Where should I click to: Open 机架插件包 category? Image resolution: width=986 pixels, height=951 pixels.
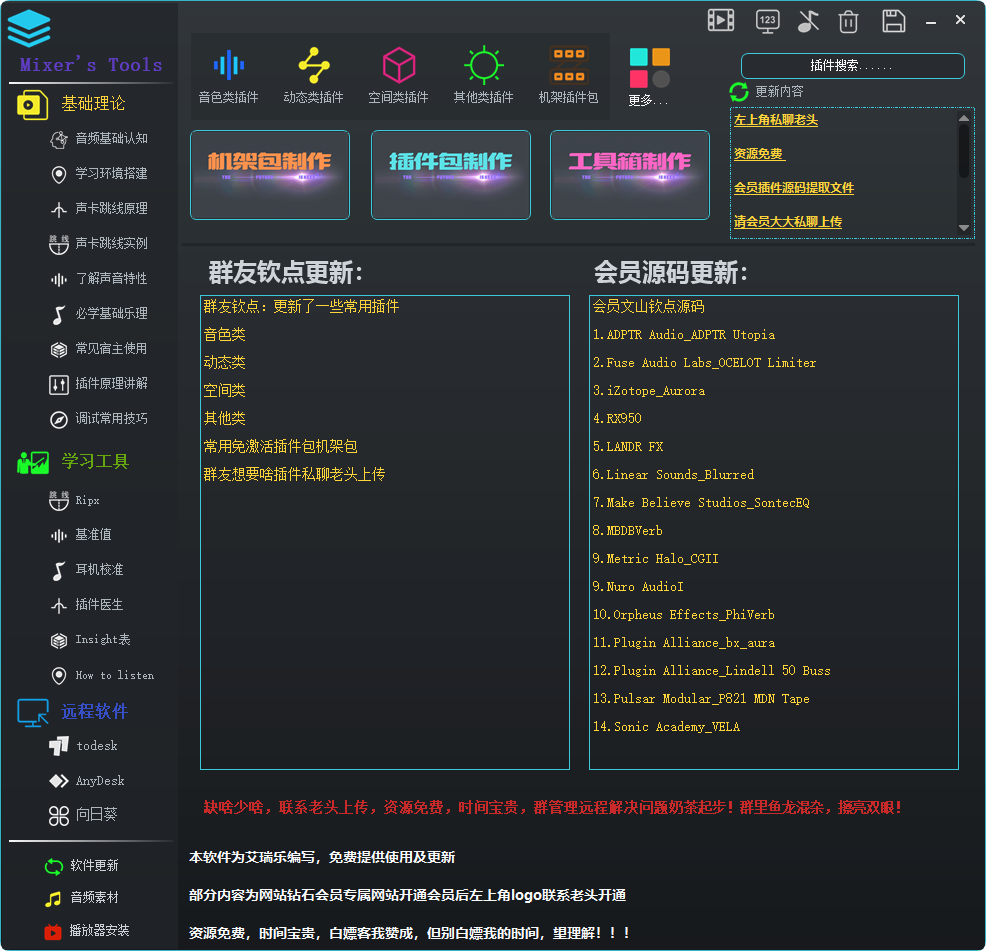pos(568,75)
